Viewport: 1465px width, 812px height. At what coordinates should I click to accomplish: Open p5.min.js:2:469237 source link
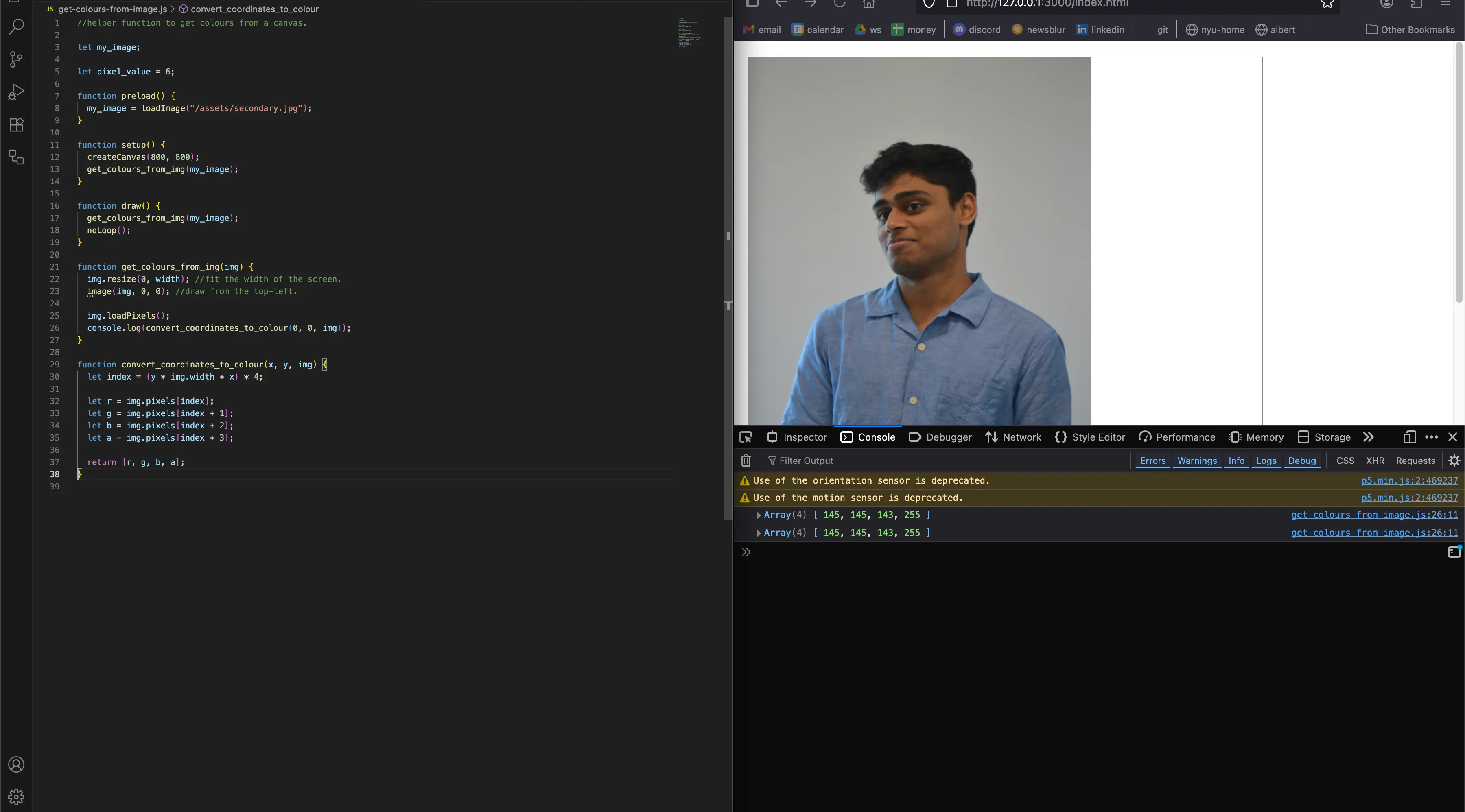[1409, 480]
